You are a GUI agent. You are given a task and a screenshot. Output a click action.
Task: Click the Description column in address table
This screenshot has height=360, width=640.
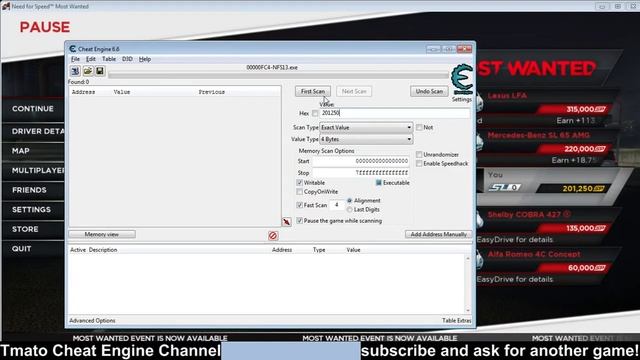click(x=103, y=250)
